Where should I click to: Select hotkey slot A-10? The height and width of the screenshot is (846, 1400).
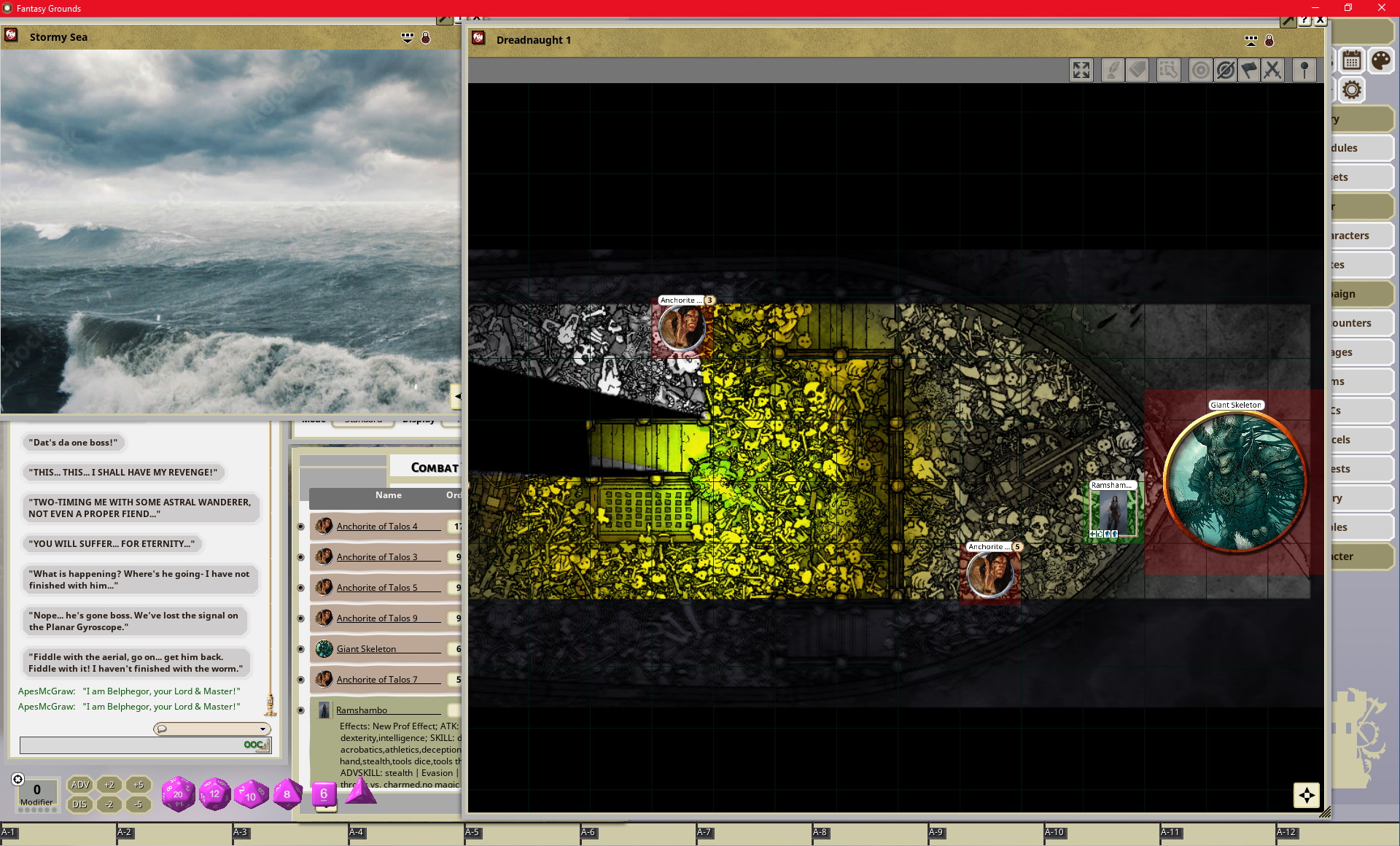point(1102,835)
